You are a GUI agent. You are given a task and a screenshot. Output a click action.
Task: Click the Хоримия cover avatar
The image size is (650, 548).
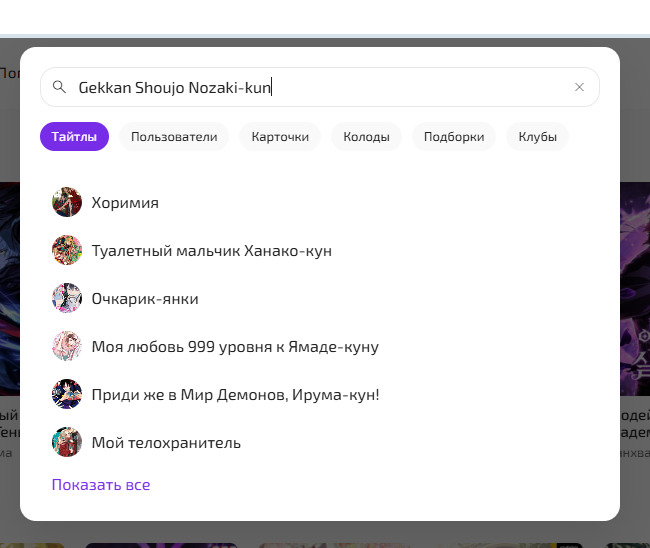click(x=67, y=202)
